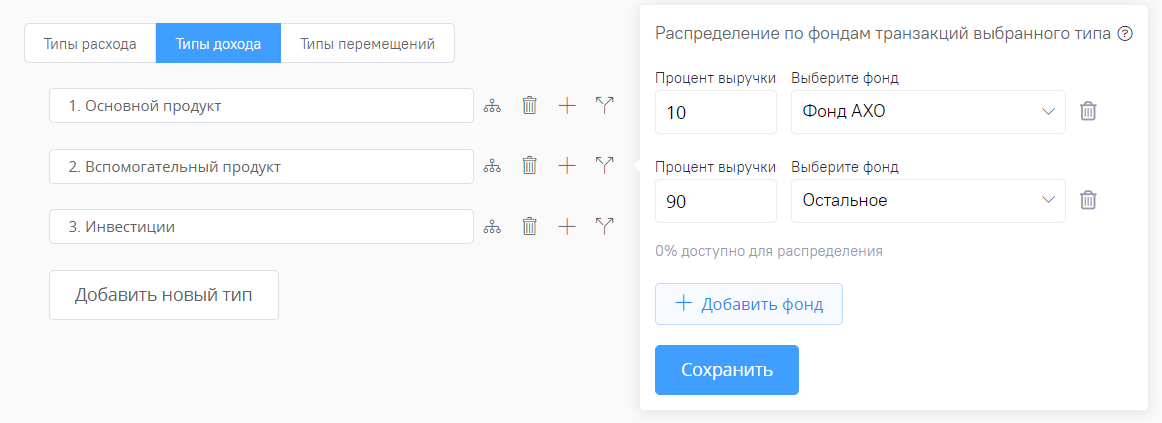Viewport: 1162px width, 423px height.
Task: Open fund distribution for Инвестиции
Action: pyautogui.click(x=605, y=226)
